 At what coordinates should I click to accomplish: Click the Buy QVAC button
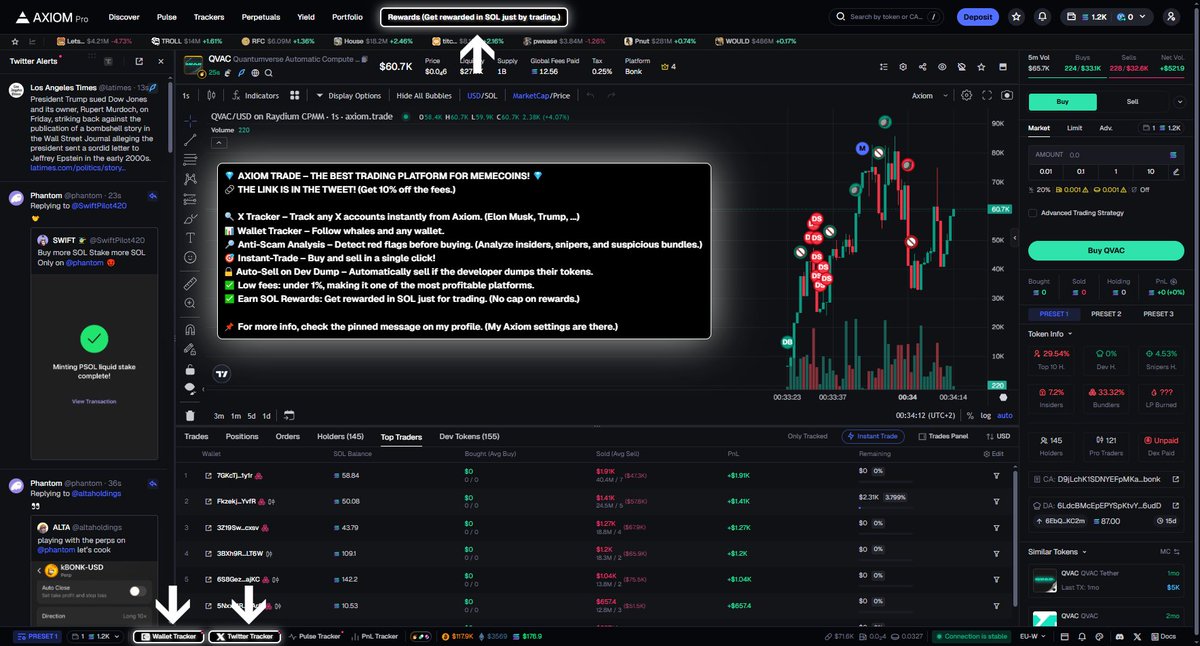(1106, 251)
